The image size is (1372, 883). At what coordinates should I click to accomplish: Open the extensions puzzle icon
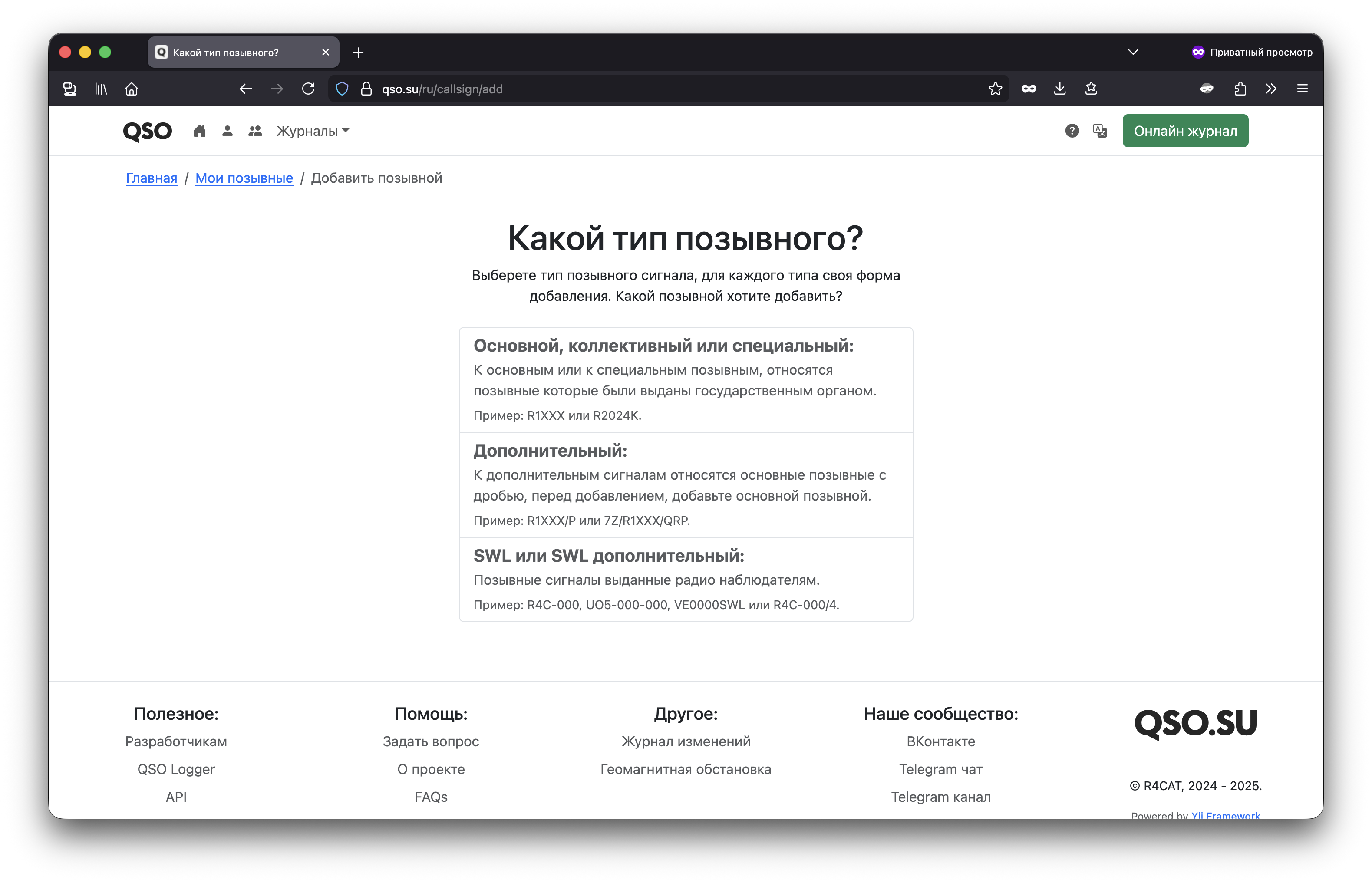click(1240, 89)
